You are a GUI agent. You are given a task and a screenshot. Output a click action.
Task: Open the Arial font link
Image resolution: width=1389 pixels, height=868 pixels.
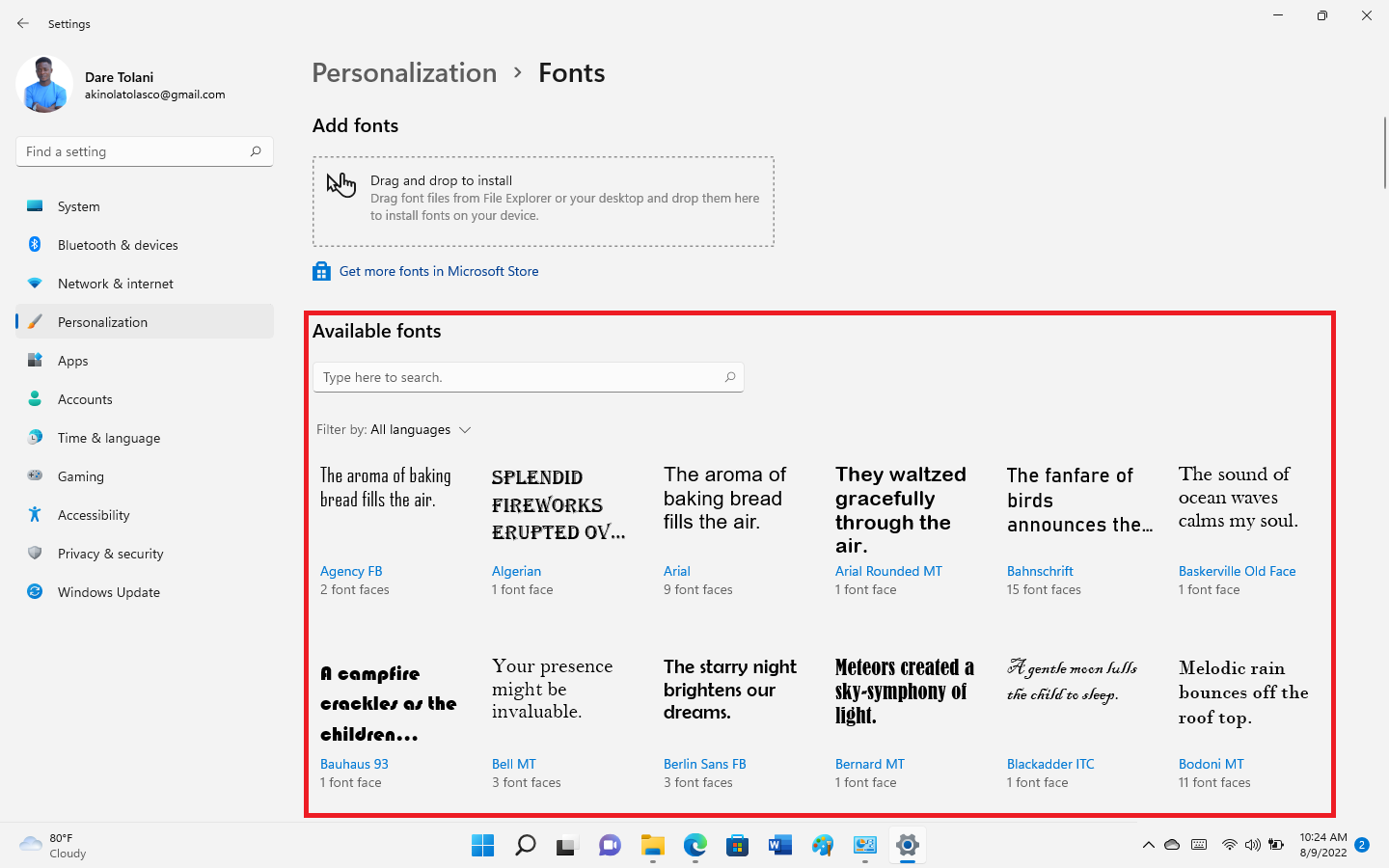677,572
